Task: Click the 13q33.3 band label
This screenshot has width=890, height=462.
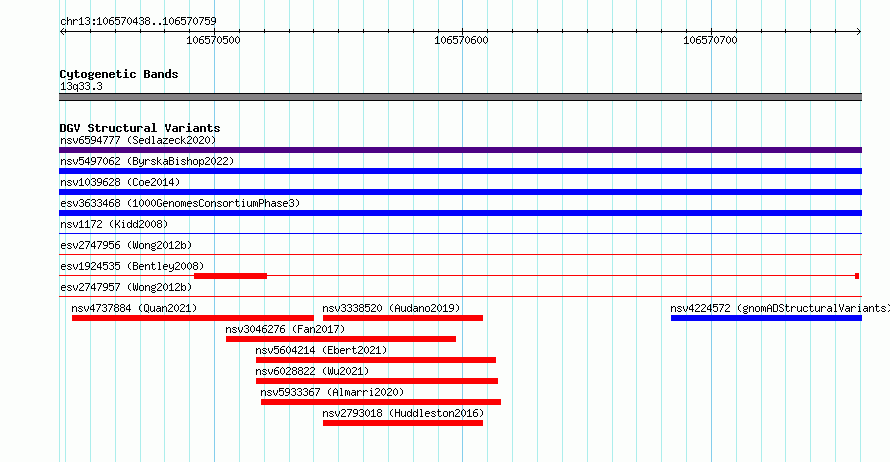Action: tap(81, 86)
